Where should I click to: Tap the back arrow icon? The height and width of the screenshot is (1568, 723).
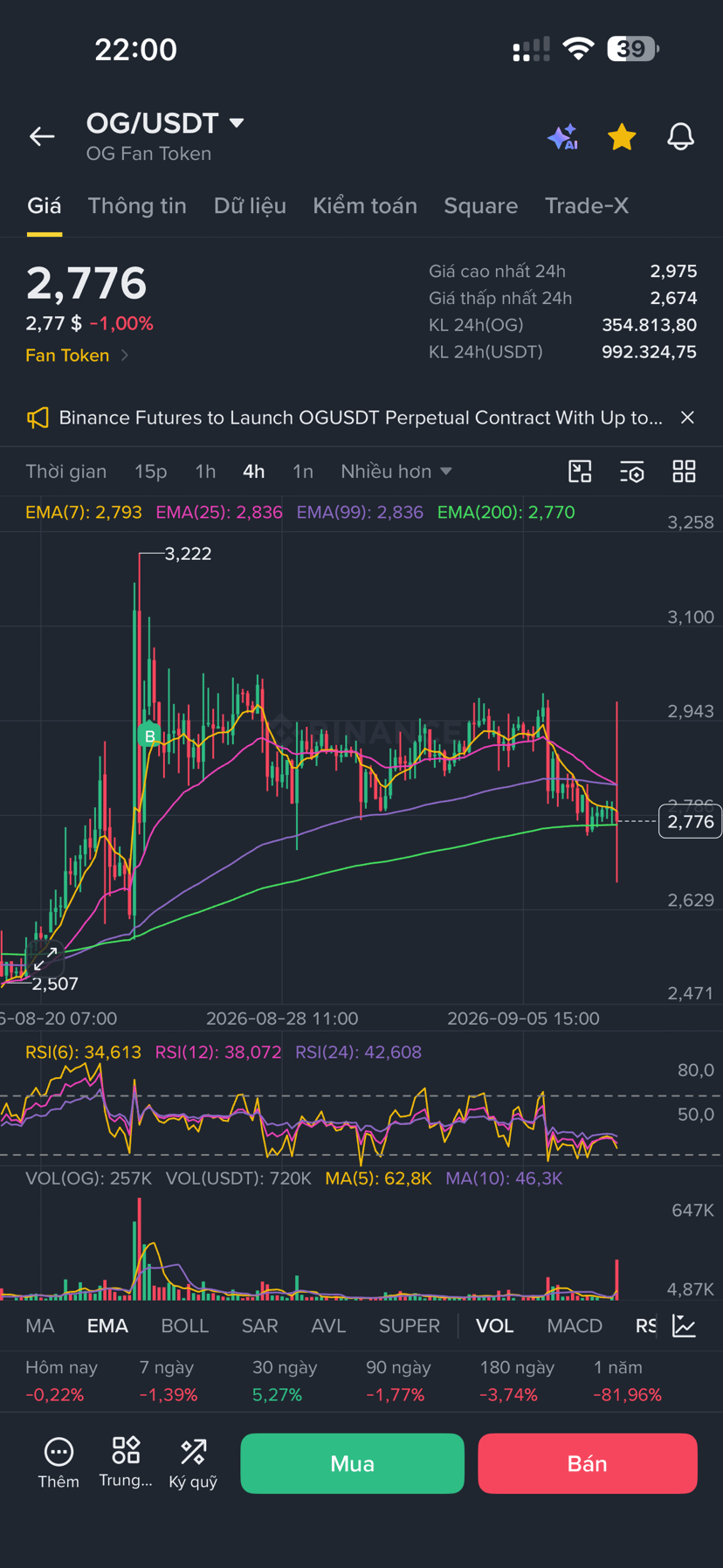click(42, 136)
